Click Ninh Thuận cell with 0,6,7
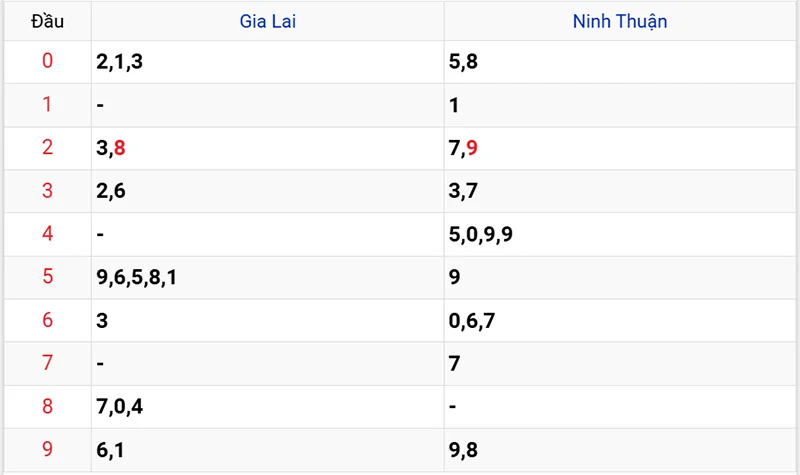800x475 pixels. (x=620, y=321)
